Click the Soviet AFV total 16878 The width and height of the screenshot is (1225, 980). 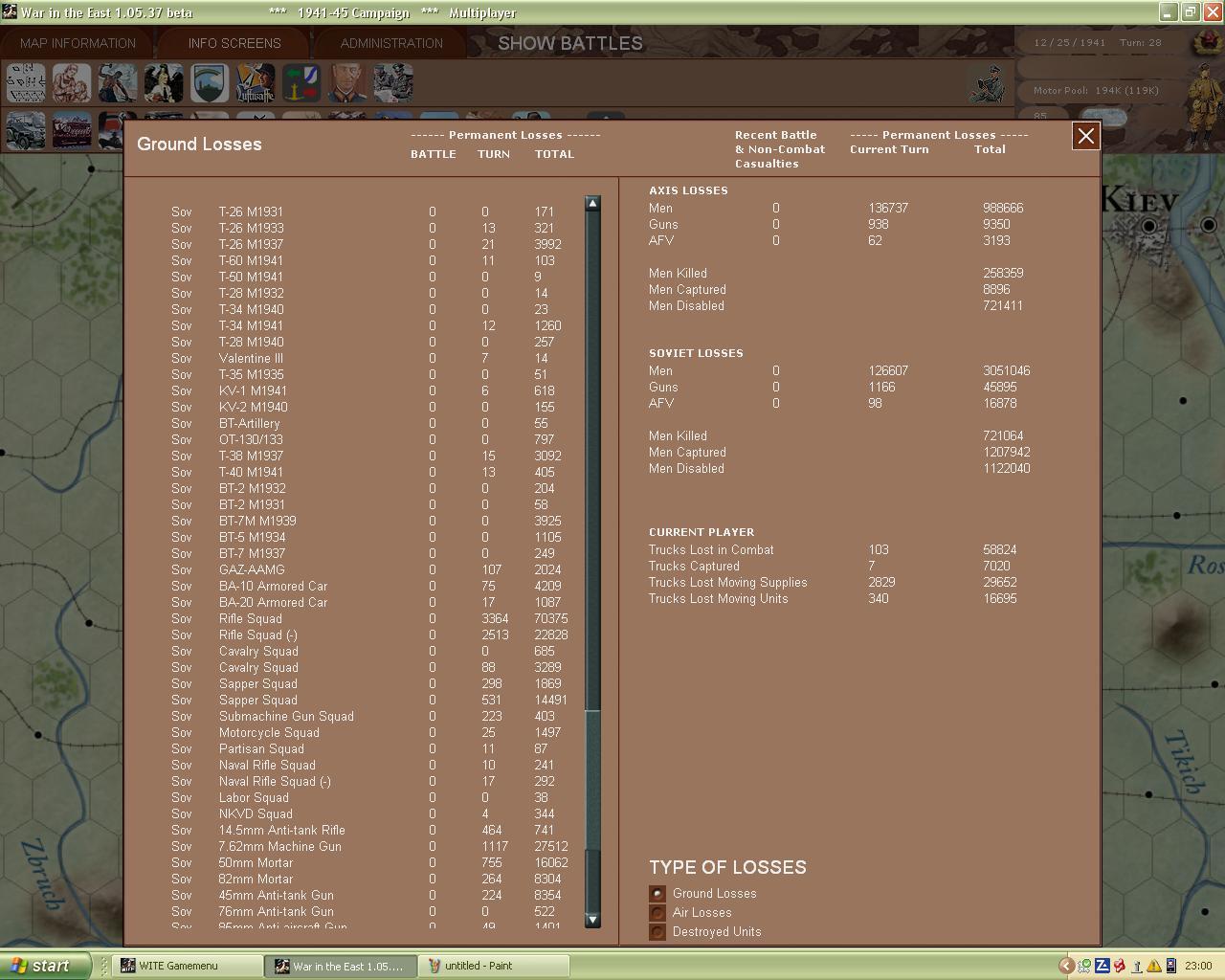click(x=1000, y=404)
